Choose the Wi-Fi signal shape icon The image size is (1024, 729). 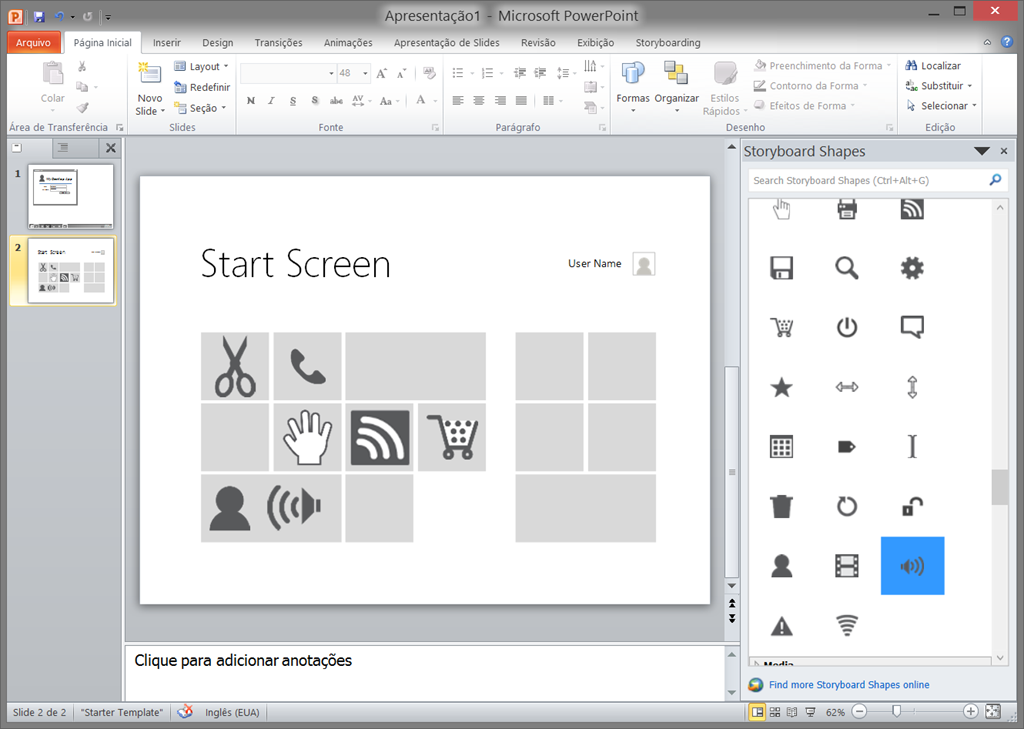pyautogui.click(x=847, y=626)
